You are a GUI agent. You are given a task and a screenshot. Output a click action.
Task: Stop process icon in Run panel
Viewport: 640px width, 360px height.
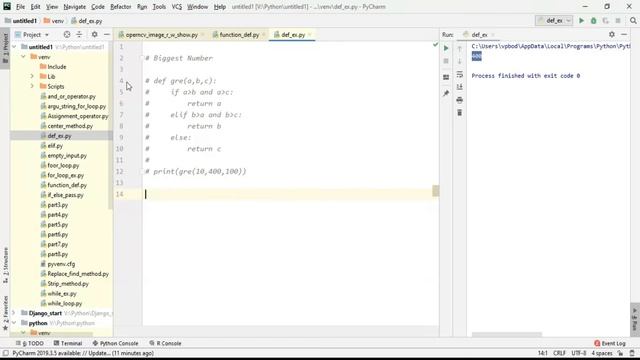point(446,61)
